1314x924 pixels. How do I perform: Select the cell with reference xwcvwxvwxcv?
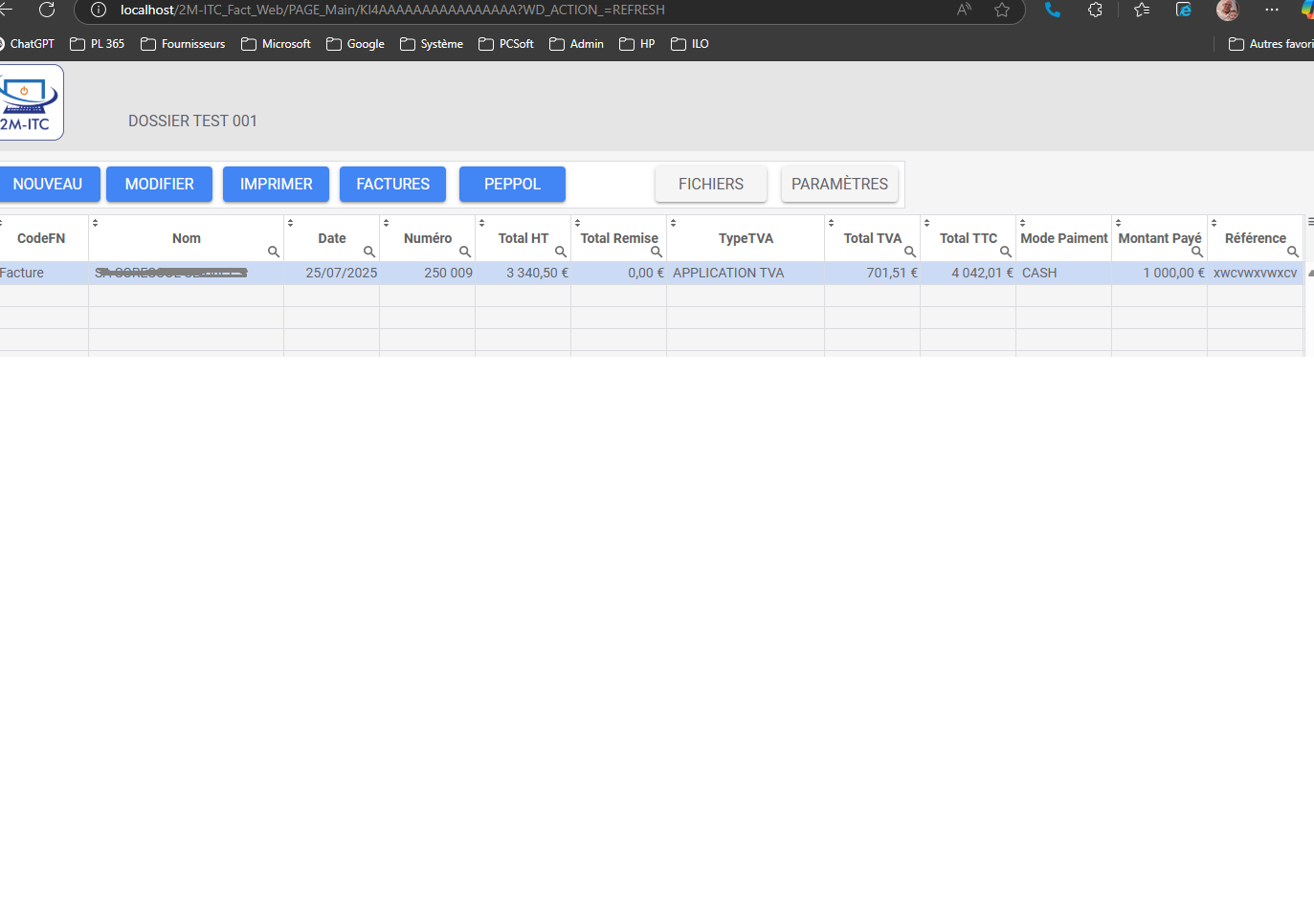point(1255,273)
